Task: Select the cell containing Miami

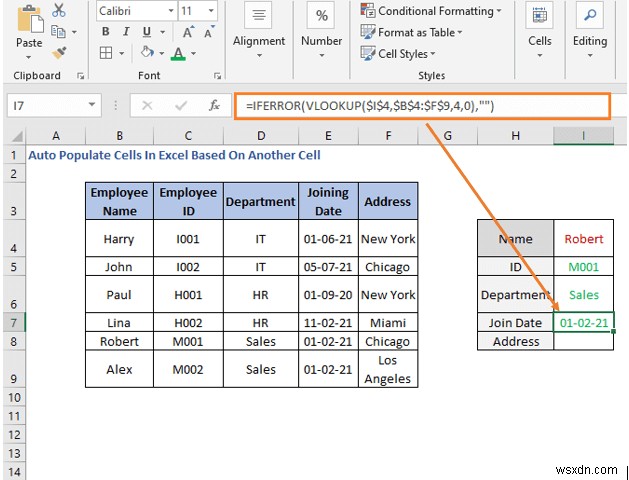Action: click(388, 323)
